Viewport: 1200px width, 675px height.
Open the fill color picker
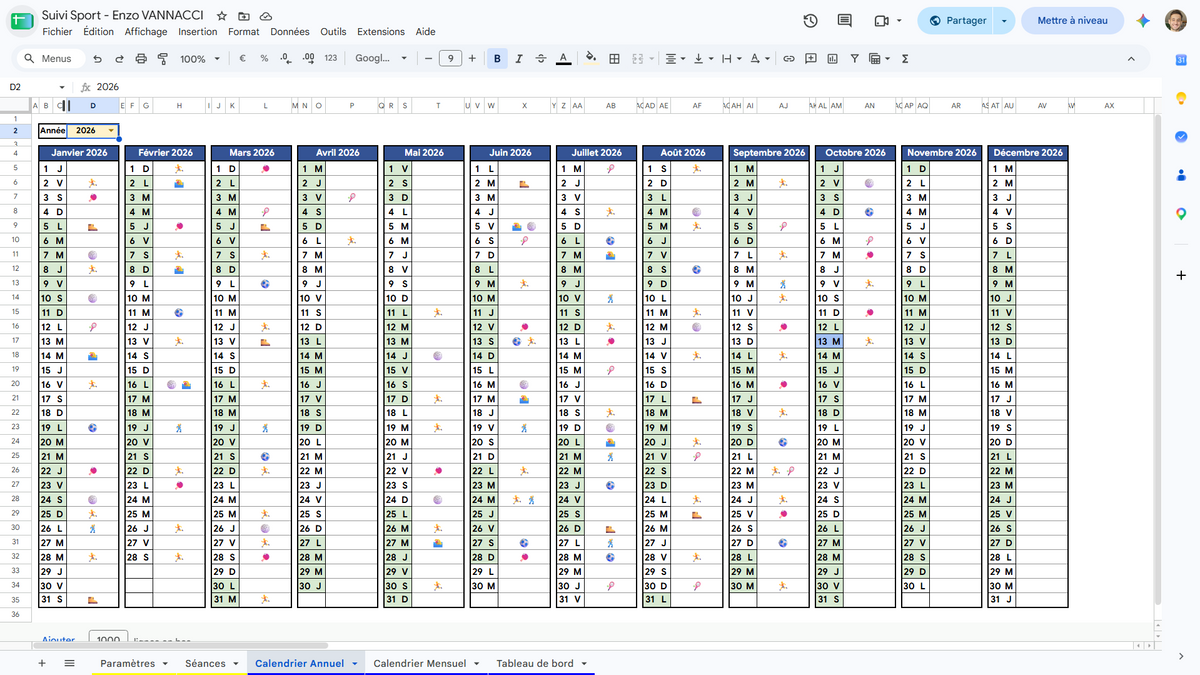click(x=590, y=59)
